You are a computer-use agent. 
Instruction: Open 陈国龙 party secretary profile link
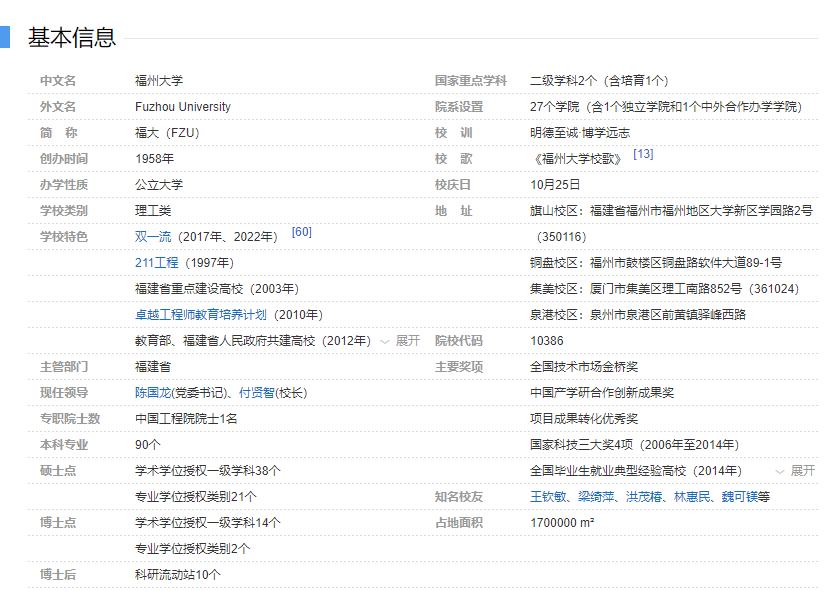coord(152,393)
